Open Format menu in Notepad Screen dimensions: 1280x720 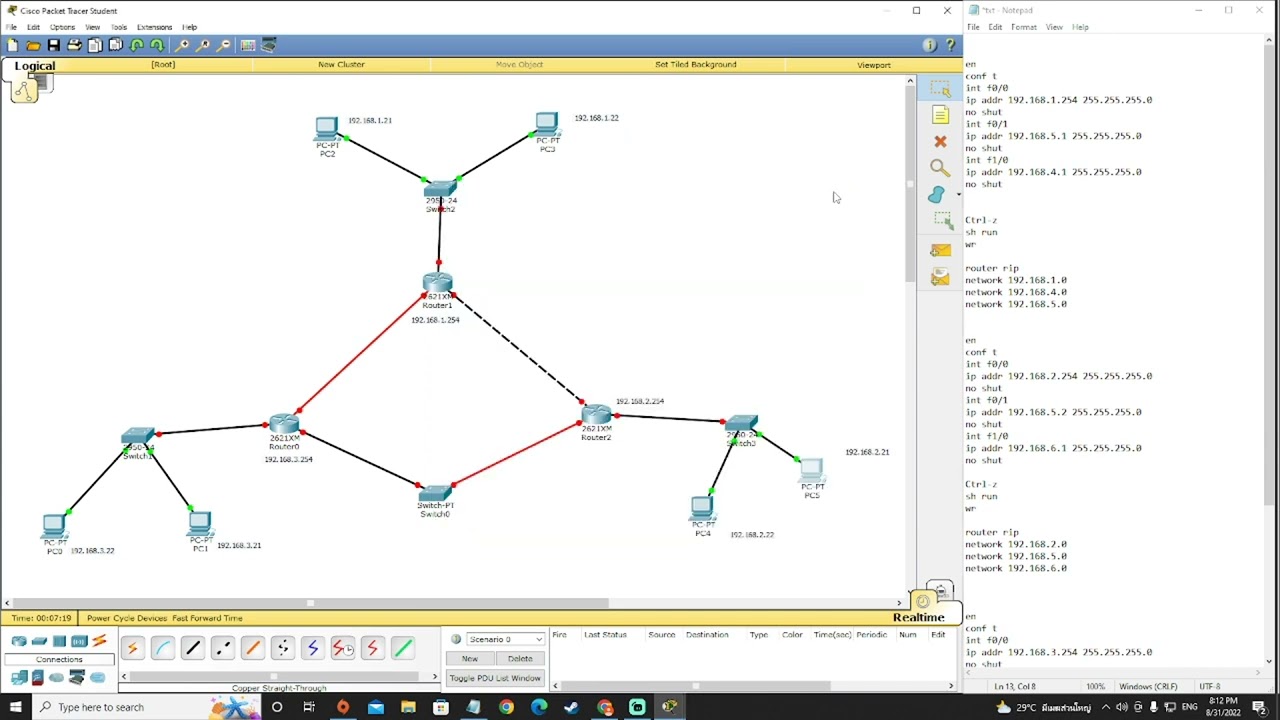pyautogui.click(x=1023, y=27)
